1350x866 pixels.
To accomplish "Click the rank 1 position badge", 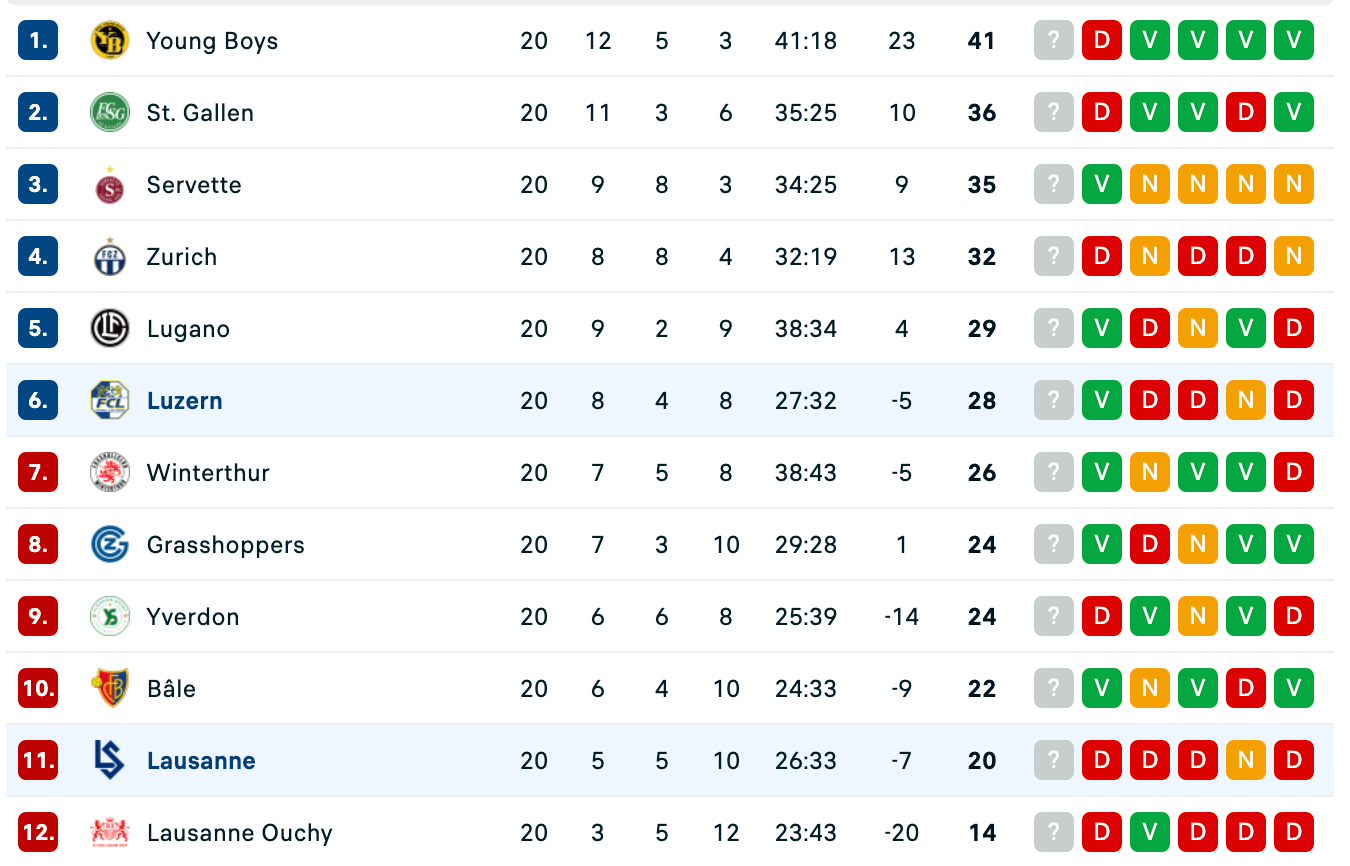I will click(x=38, y=41).
